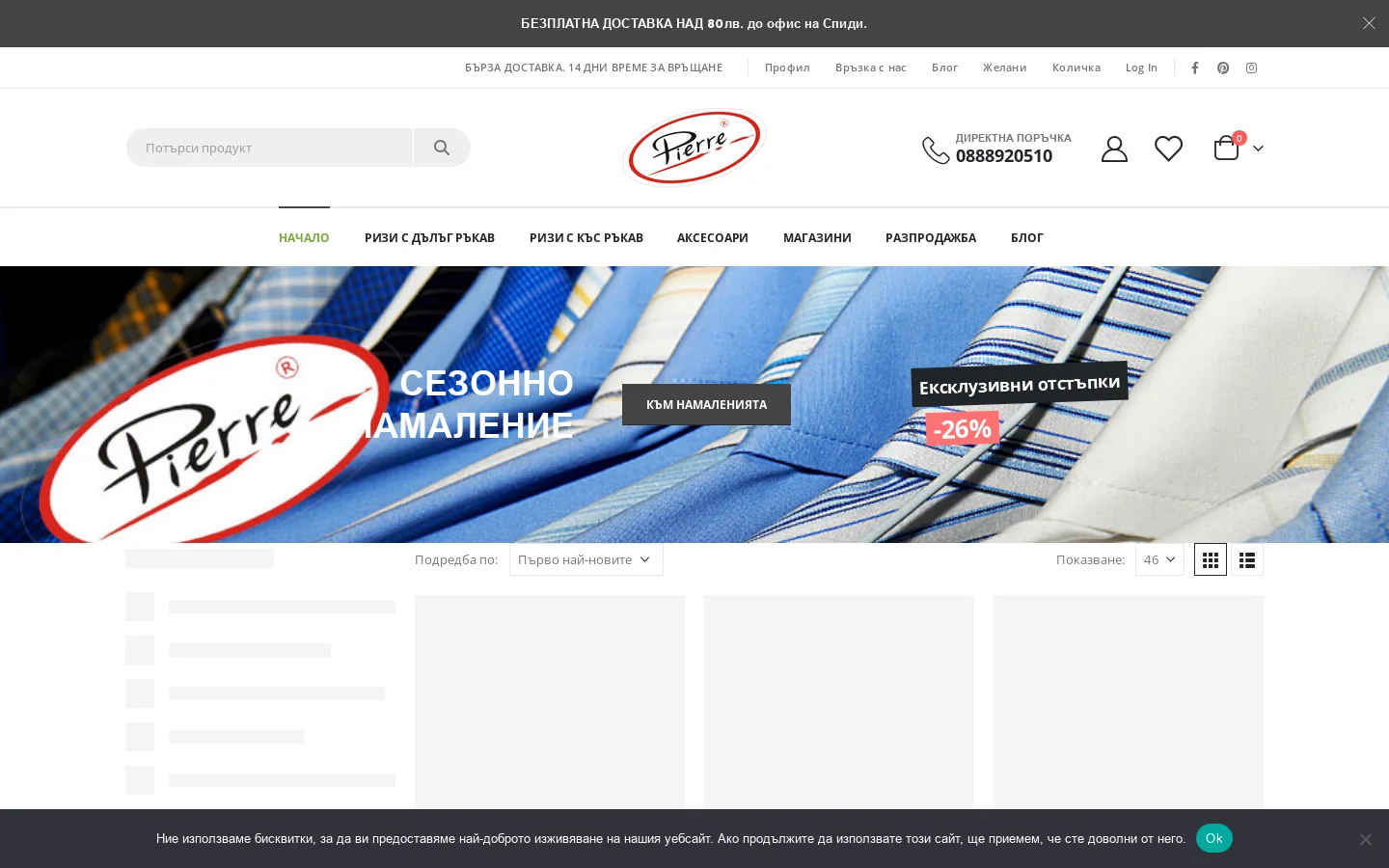Click the Ексклузивни отстъпки banner label
Screen dimensions: 1389x868
pos(1020,384)
